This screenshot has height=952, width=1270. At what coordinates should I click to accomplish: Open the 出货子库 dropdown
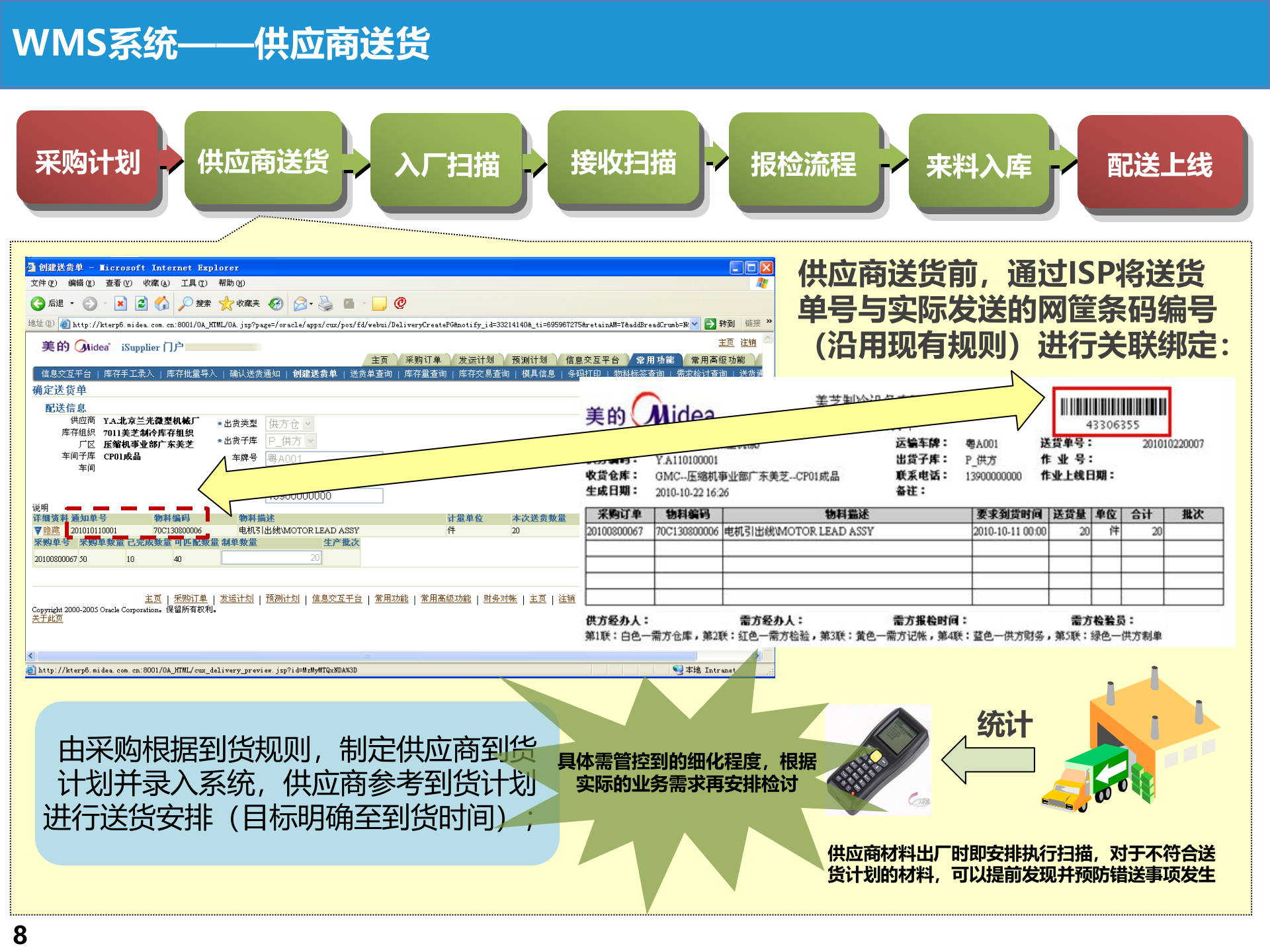[x=311, y=441]
